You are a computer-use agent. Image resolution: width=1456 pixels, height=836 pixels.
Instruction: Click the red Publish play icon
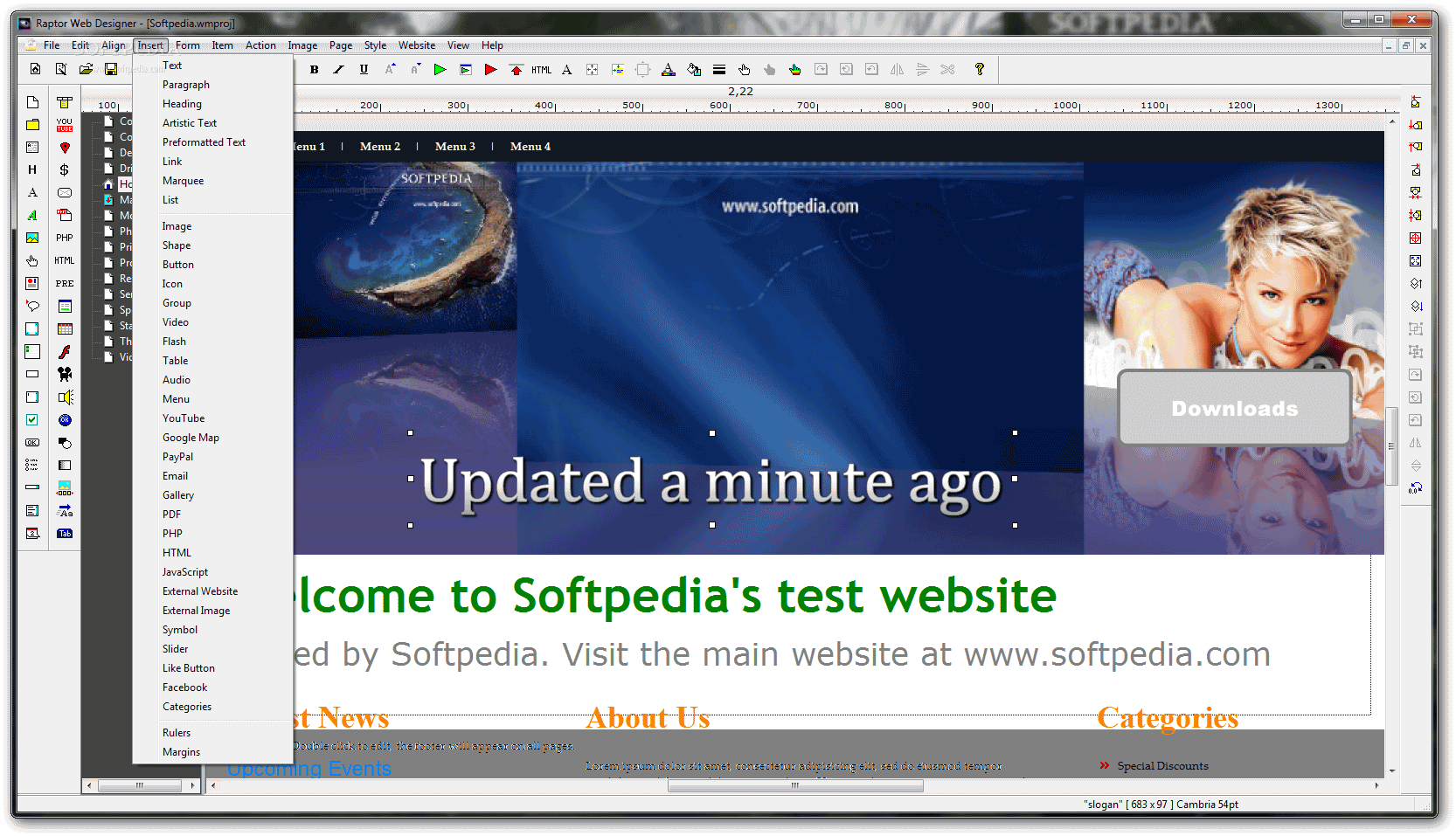490,70
